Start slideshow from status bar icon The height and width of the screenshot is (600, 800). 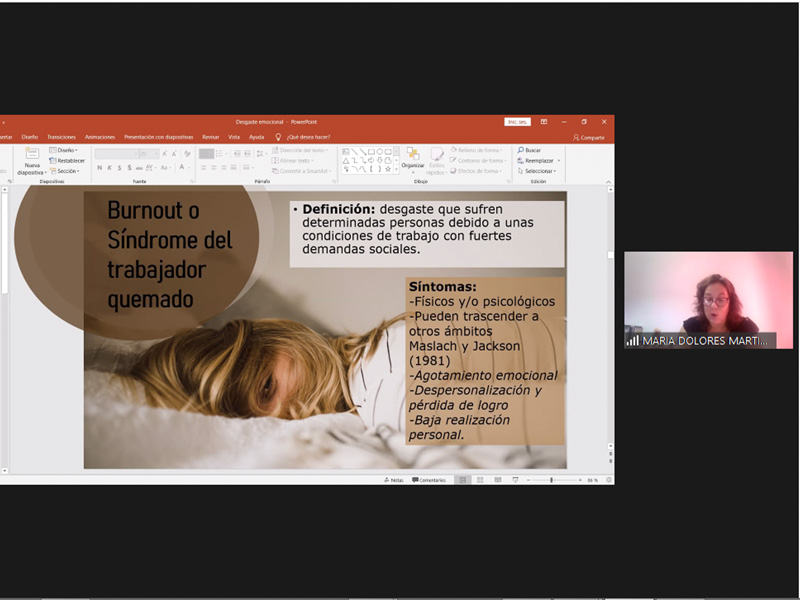tap(515, 480)
